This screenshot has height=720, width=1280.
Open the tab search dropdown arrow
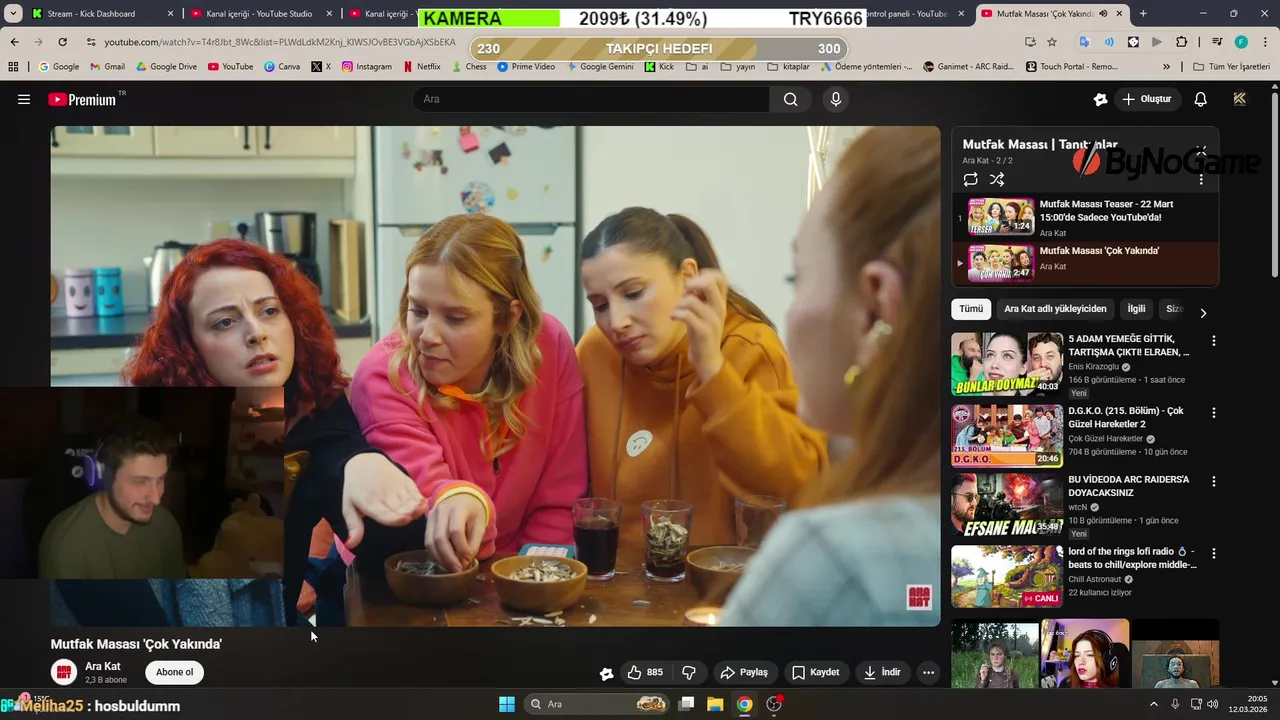point(13,14)
